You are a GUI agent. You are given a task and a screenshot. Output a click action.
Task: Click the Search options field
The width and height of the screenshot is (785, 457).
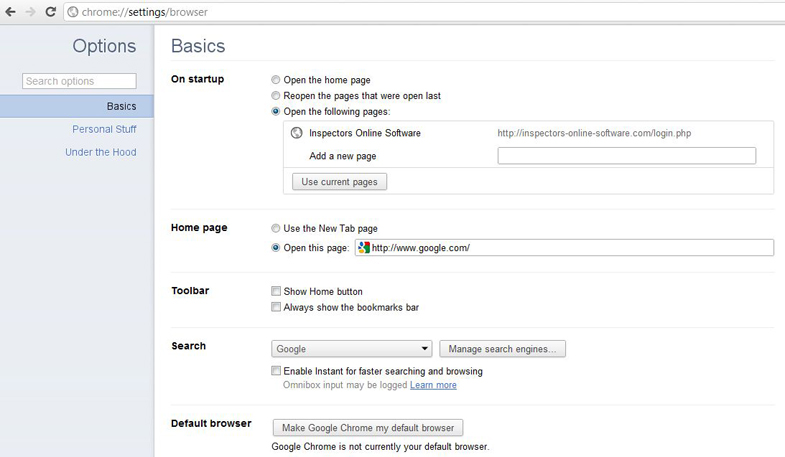[x=79, y=81]
